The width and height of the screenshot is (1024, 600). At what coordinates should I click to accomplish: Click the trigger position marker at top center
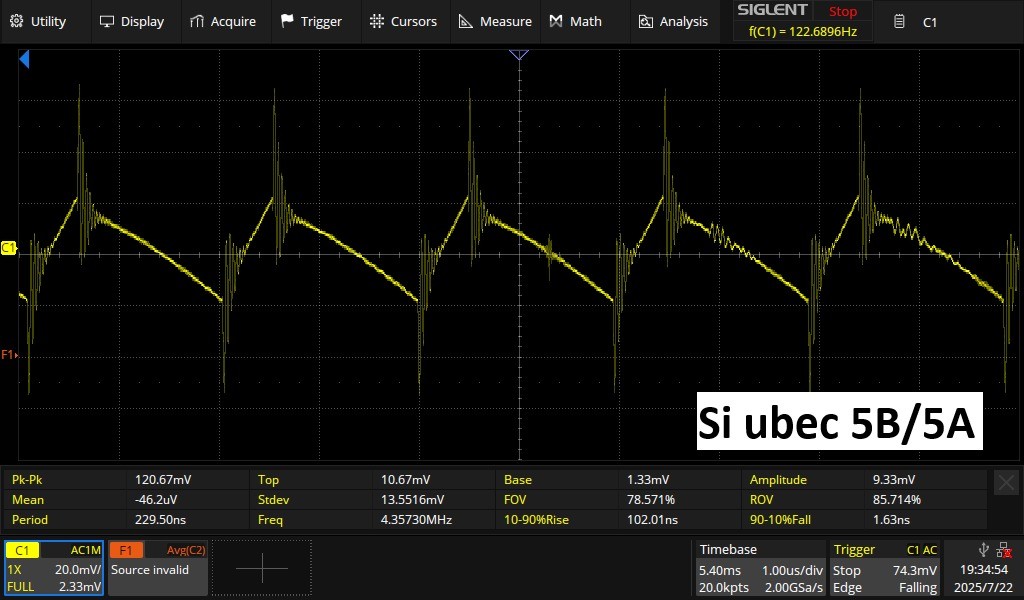coord(519,55)
